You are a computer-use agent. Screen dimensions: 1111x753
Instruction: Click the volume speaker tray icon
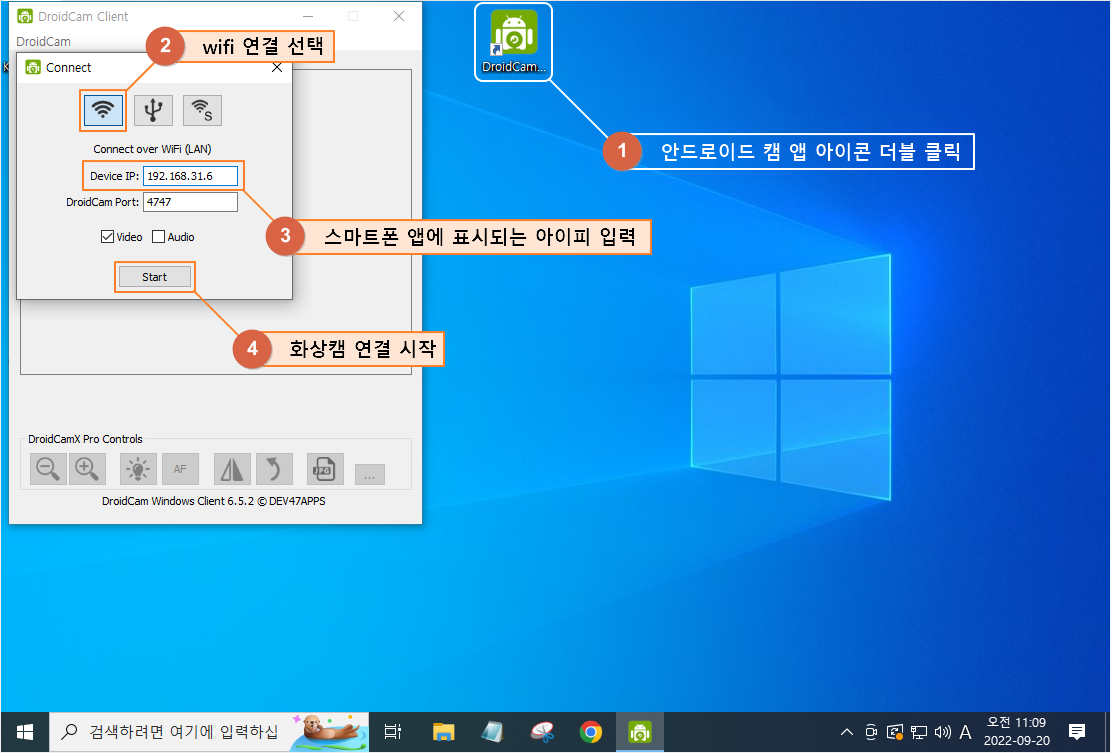[942, 732]
